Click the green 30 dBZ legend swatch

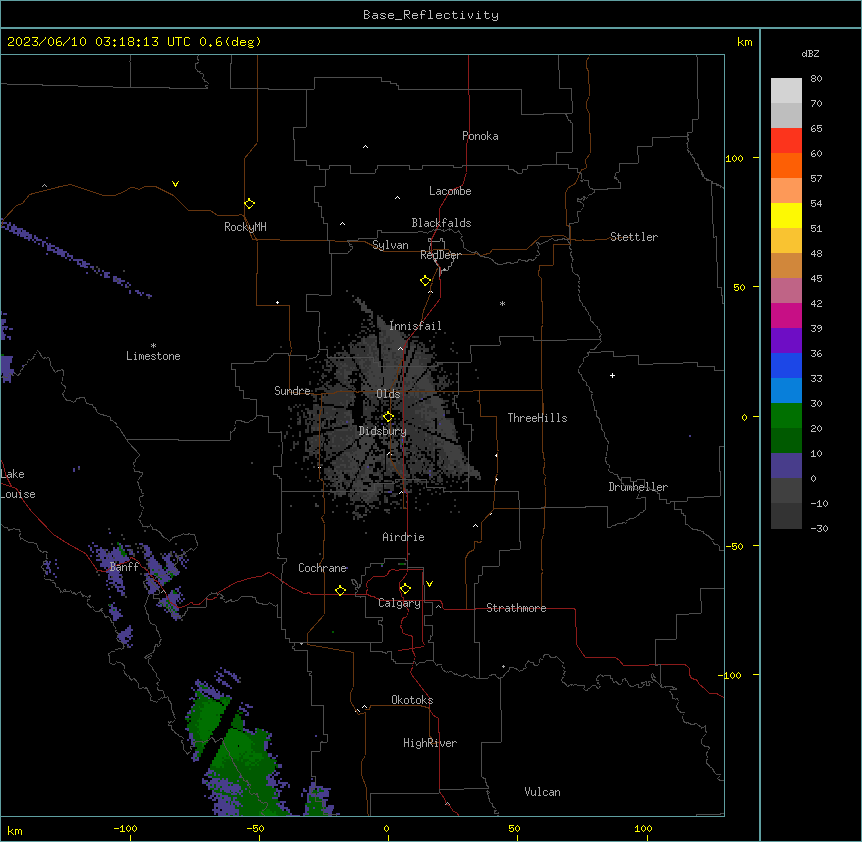(786, 416)
